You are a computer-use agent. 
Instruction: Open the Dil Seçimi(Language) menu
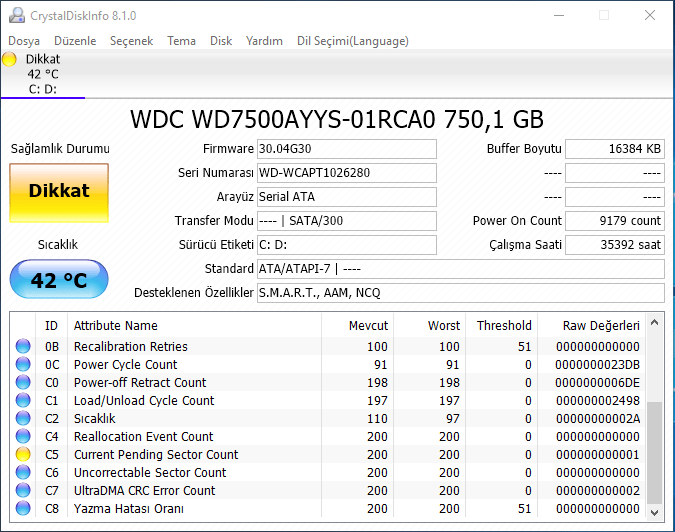[x=353, y=41]
